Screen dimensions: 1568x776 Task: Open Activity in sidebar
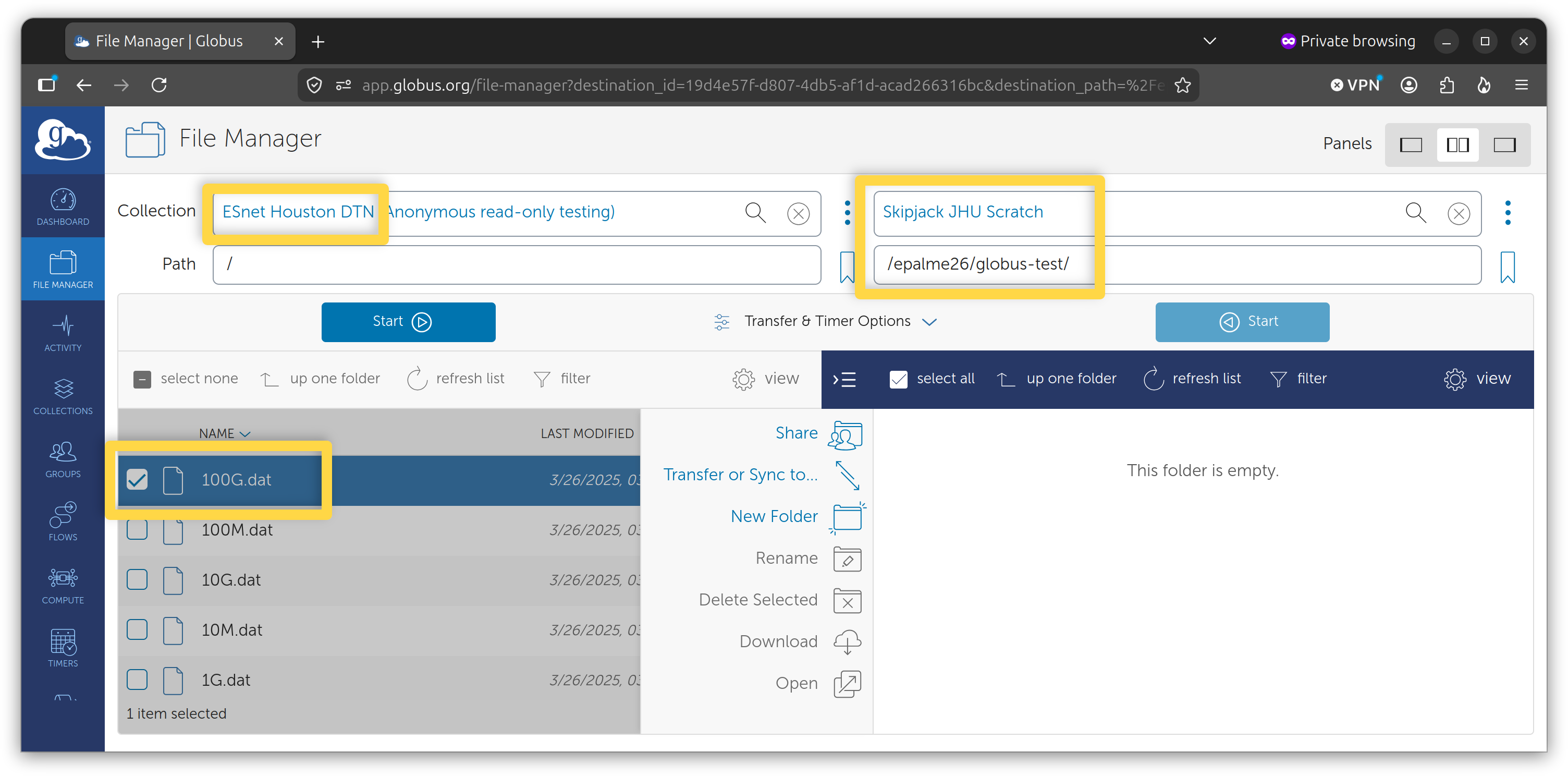point(63,333)
